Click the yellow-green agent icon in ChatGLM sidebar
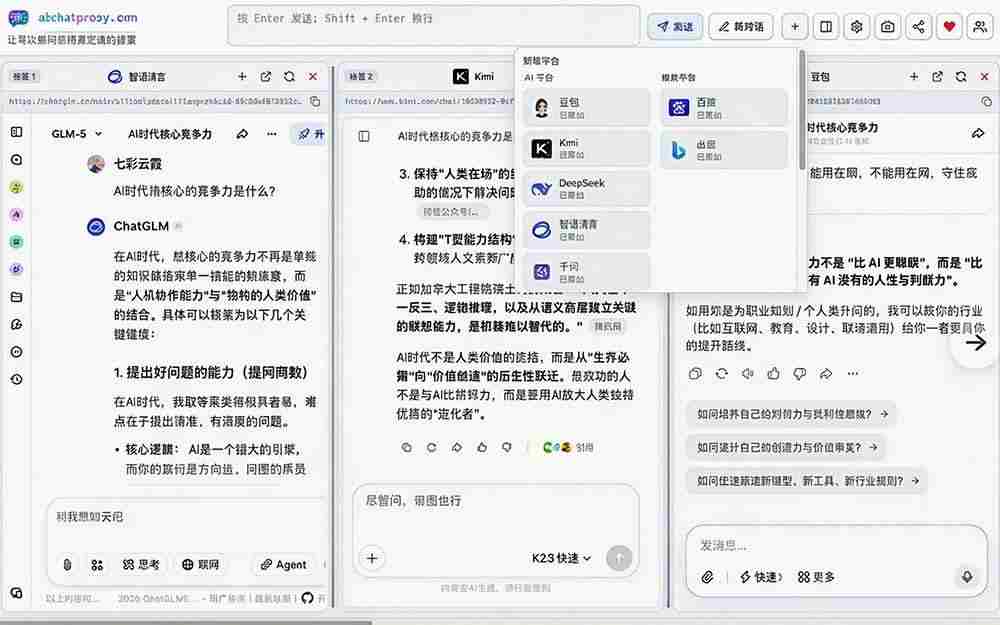The width and height of the screenshot is (1000, 625). pos(17,187)
